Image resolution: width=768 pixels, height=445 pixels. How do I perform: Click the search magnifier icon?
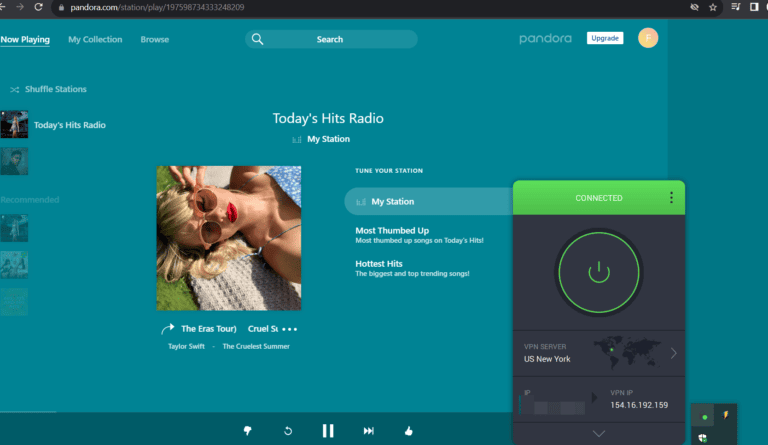coord(258,39)
